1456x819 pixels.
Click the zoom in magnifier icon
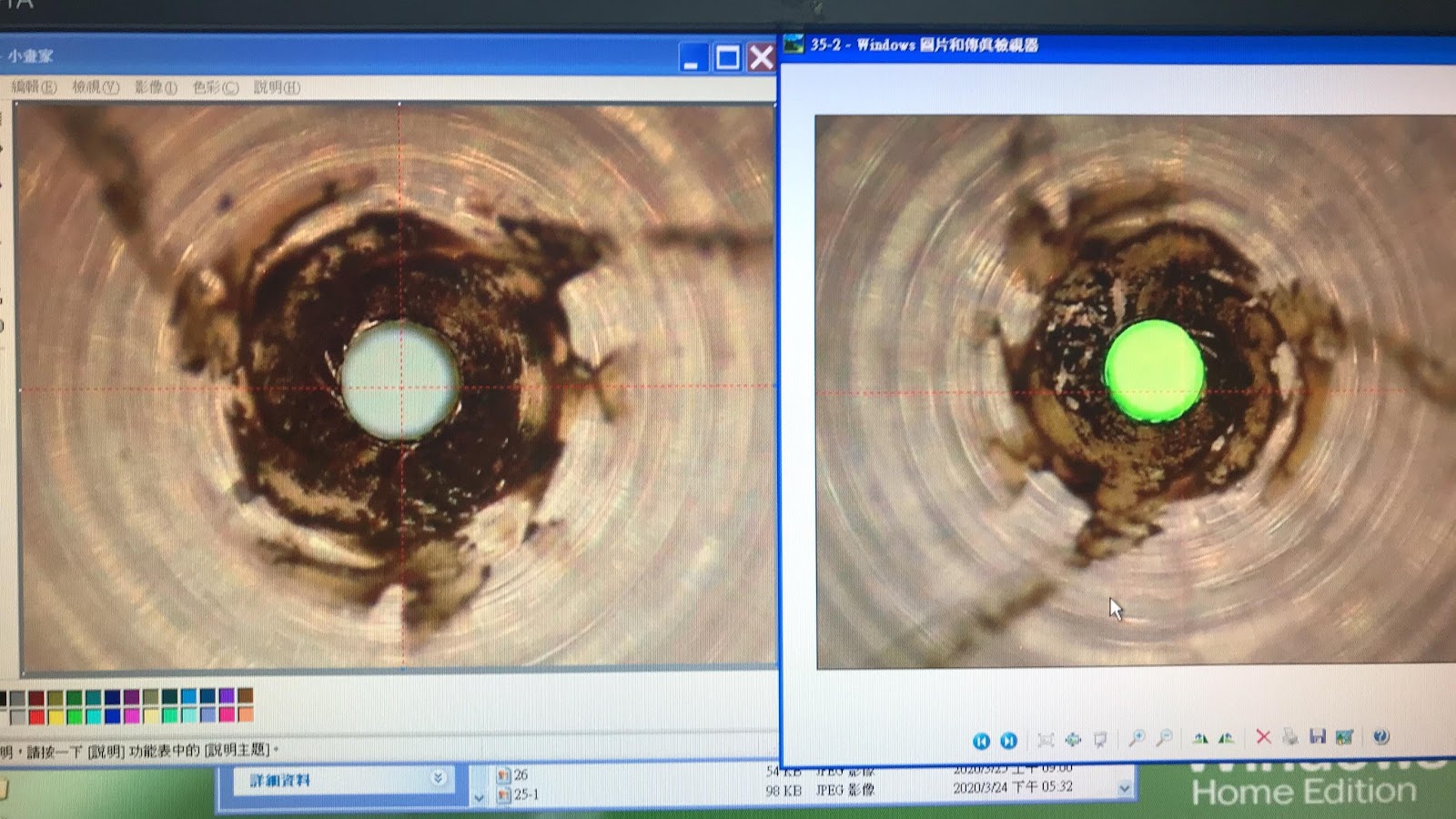pos(1137,739)
